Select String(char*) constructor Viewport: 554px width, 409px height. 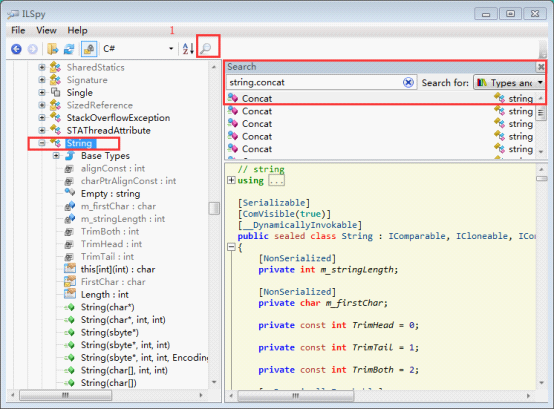107,307
